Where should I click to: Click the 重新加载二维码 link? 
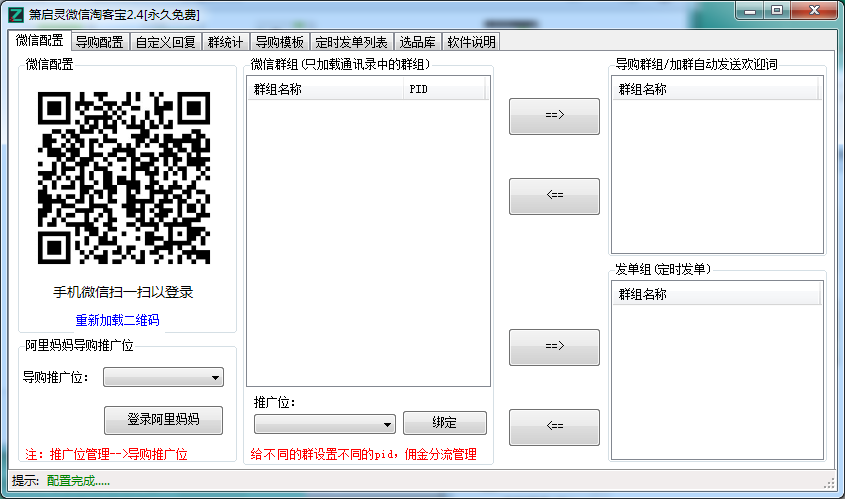tap(117, 320)
